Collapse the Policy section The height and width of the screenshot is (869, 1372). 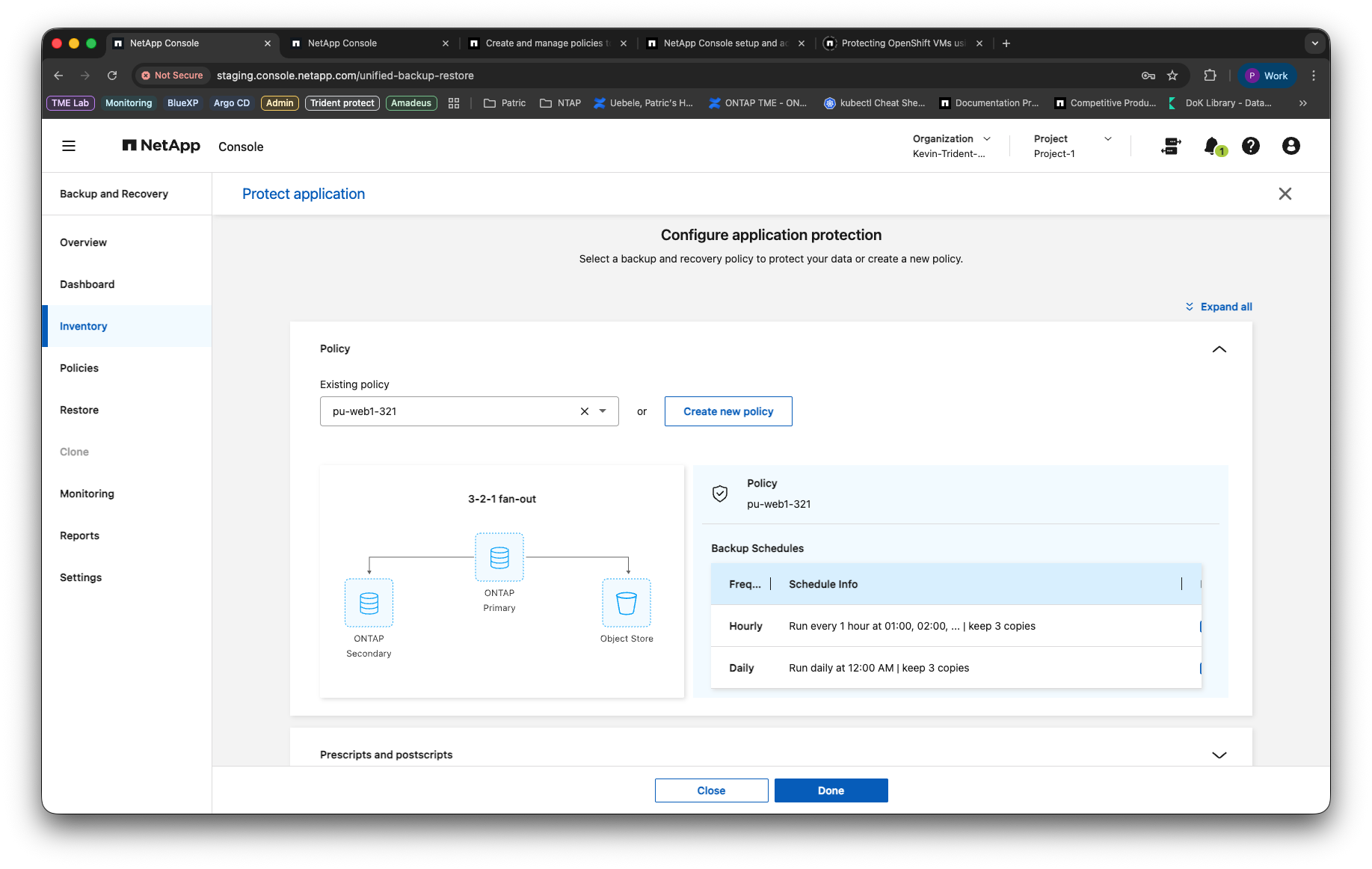click(x=1219, y=349)
